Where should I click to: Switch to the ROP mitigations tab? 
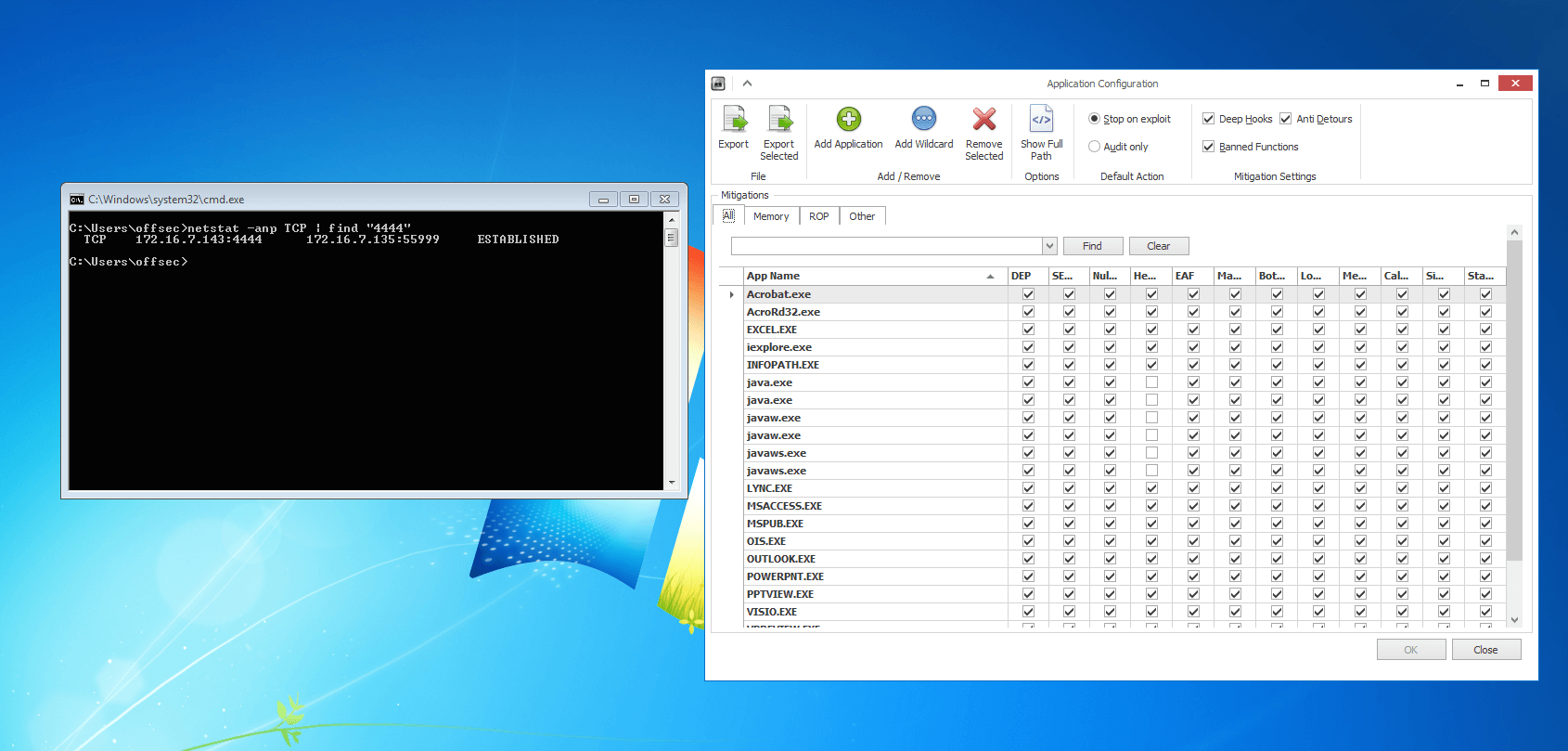818,216
